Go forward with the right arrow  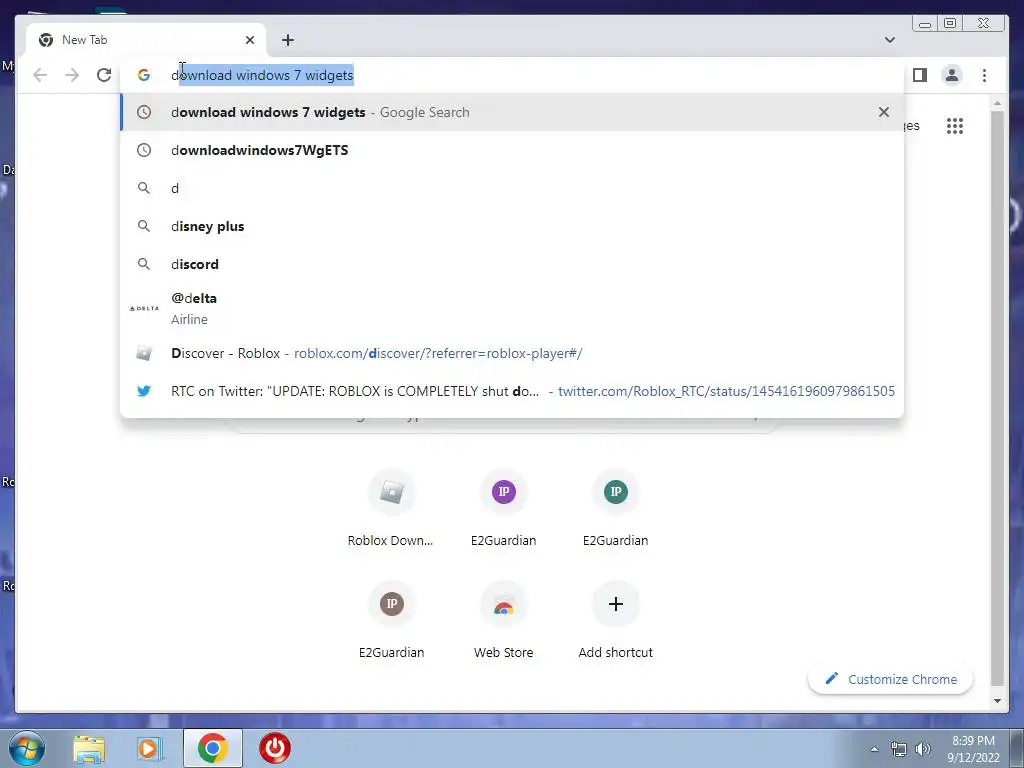[72, 75]
